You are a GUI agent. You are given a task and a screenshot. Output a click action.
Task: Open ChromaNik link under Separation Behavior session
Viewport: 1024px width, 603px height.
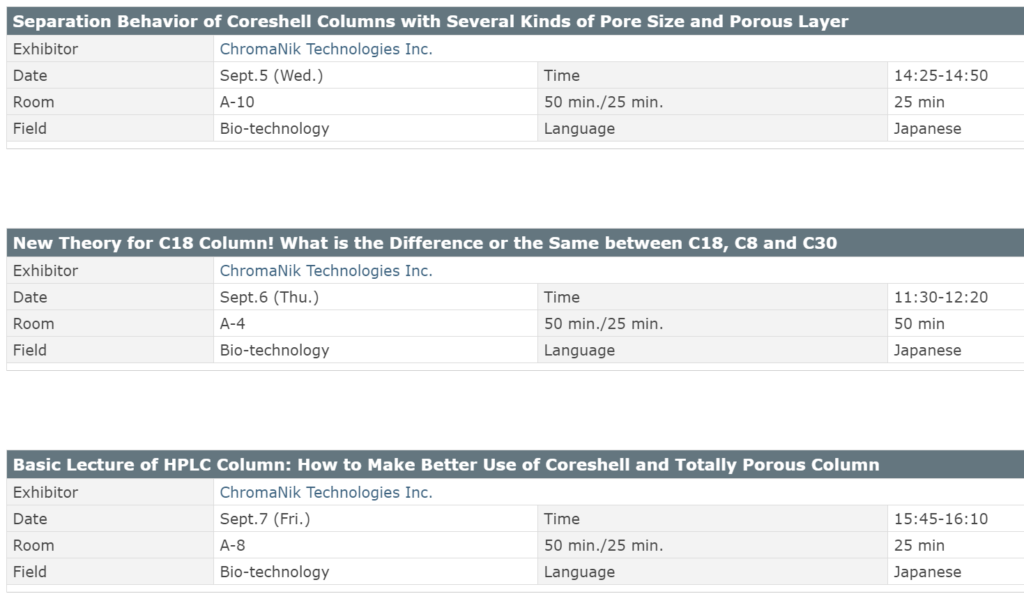[326, 49]
